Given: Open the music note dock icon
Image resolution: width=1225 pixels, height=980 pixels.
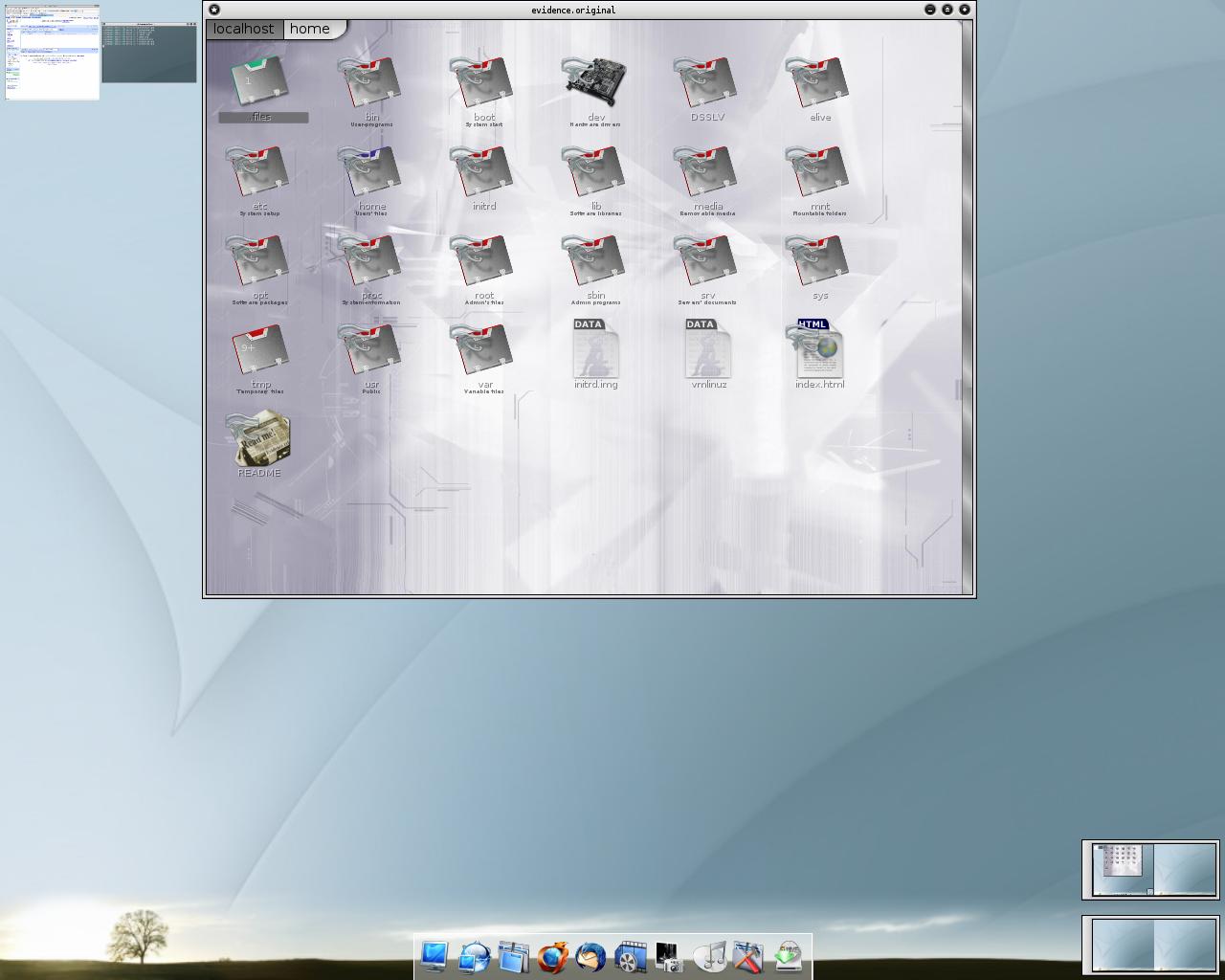Looking at the screenshot, I should 709,956.
